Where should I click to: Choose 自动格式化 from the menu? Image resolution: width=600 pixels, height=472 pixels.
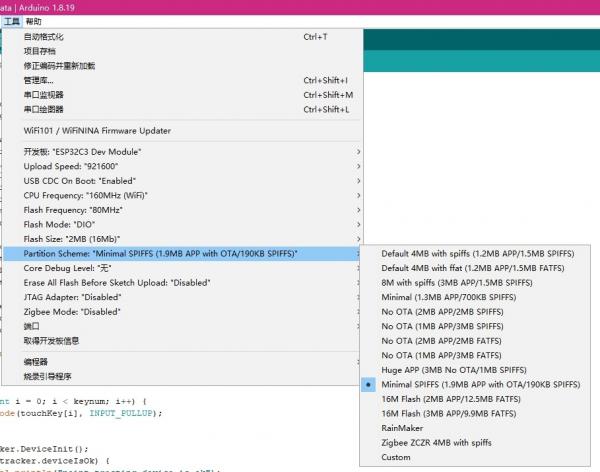pos(182,37)
